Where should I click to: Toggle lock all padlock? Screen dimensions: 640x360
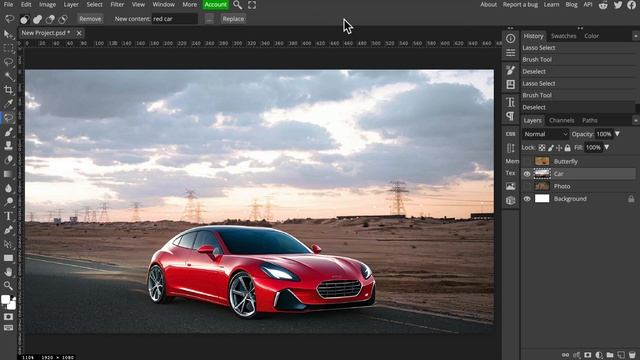[x=567, y=148]
